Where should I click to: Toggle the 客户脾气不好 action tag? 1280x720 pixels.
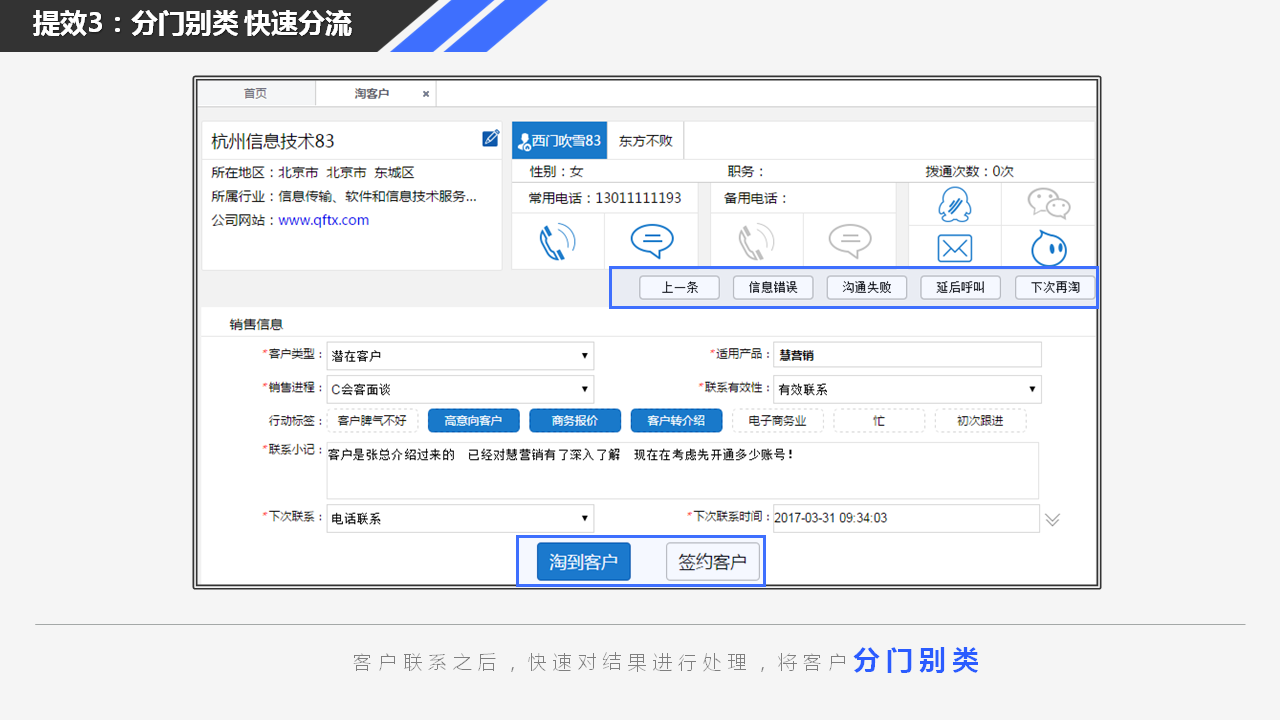(x=372, y=421)
